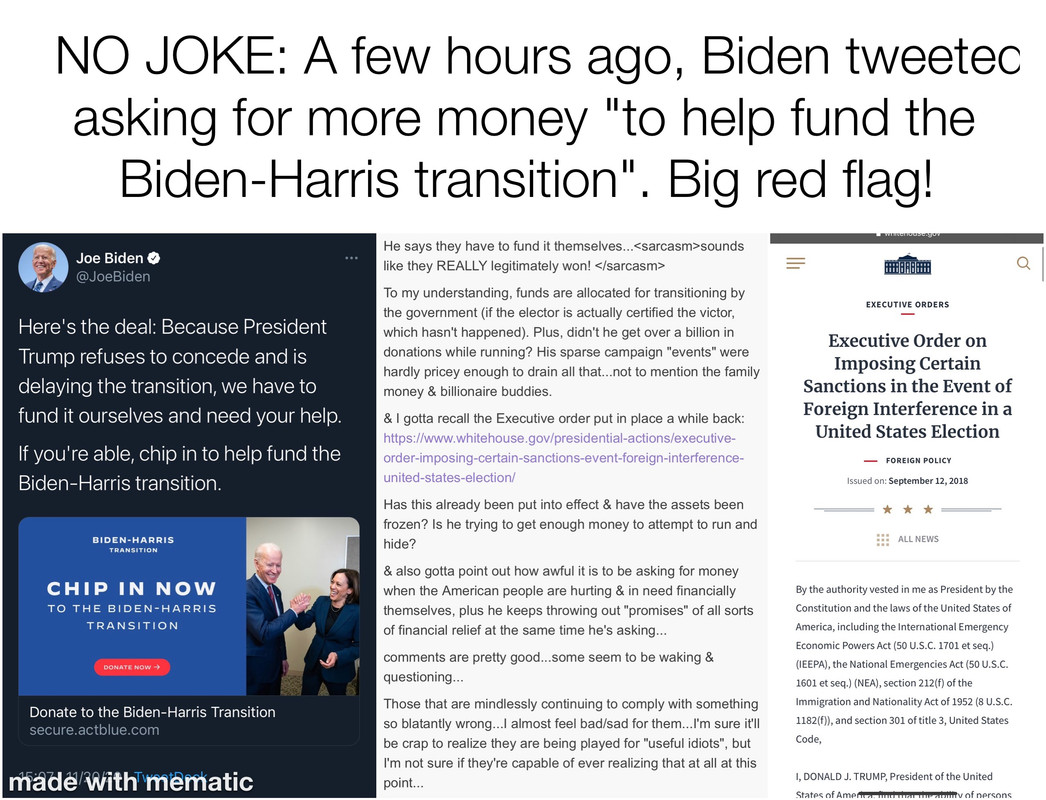The width and height of the screenshot is (1046, 800).
Task: Click the Joe Biden display name
Action: coord(109,258)
